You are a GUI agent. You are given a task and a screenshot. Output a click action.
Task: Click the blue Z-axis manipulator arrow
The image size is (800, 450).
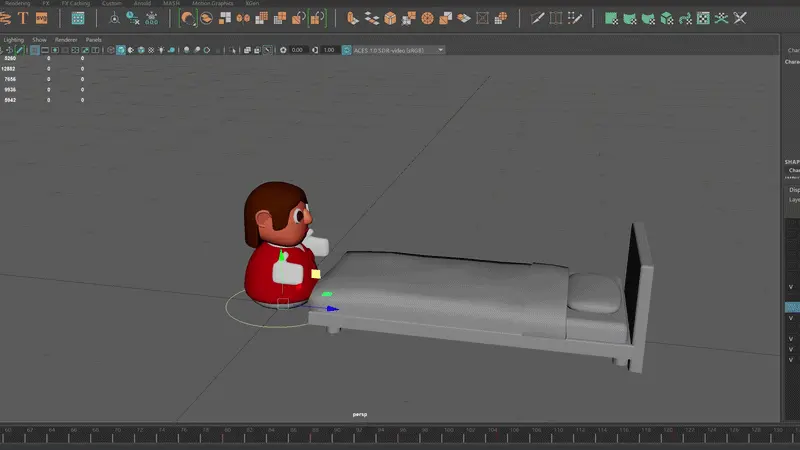point(332,309)
